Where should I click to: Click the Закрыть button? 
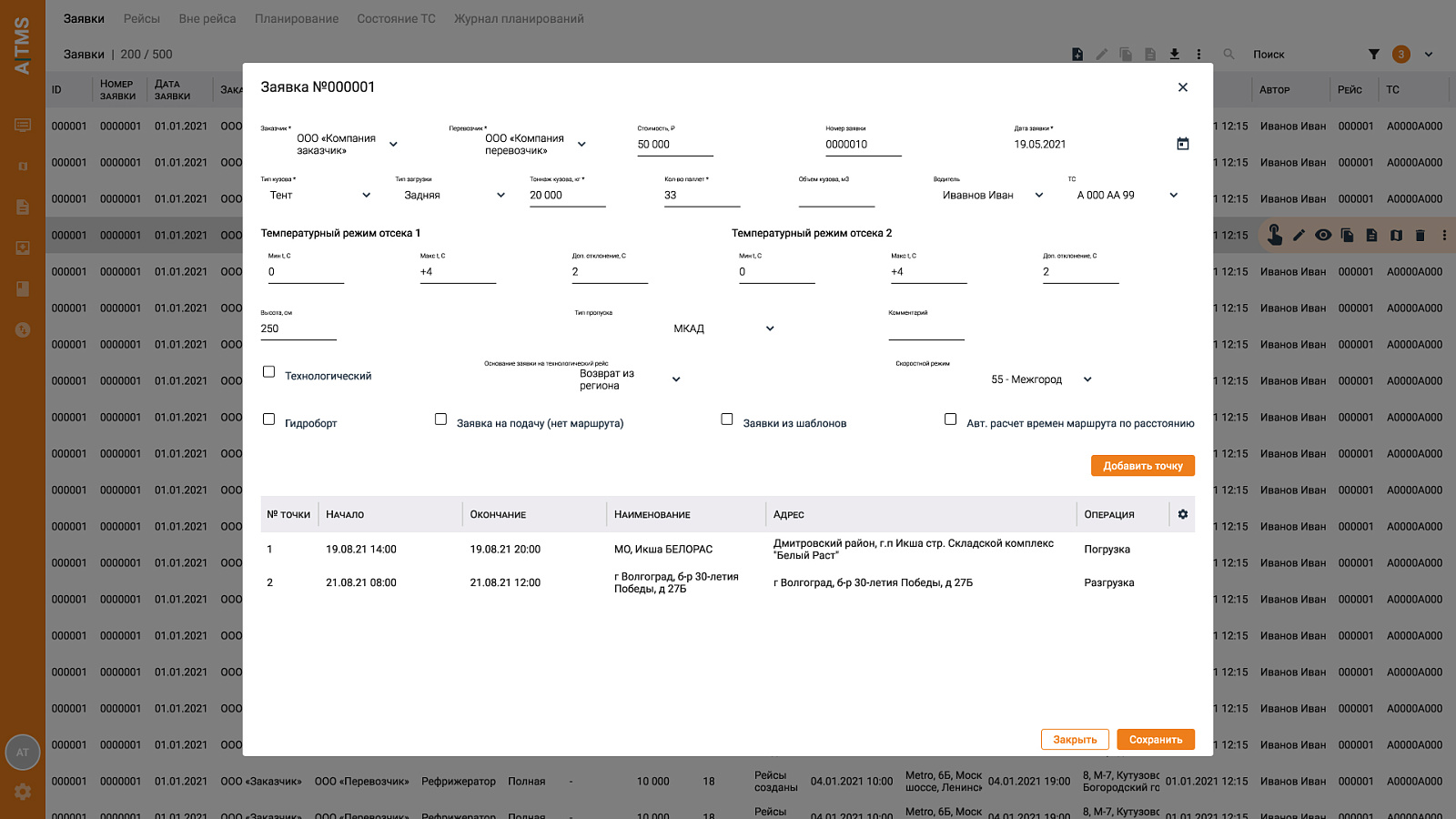[x=1075, y=740]
